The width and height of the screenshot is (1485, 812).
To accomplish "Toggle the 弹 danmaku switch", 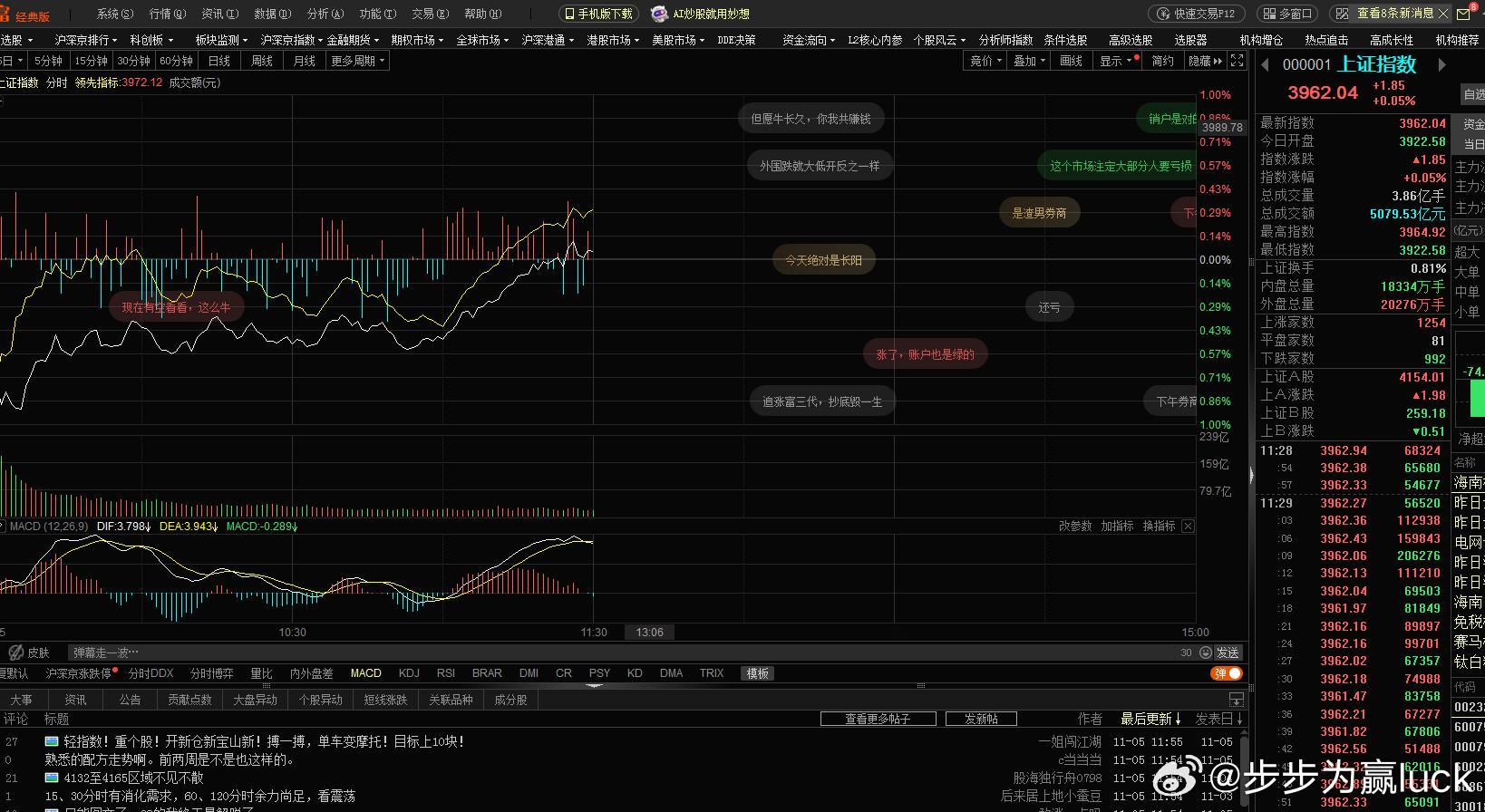I will pyautogui.click(x=1227, y=673).
